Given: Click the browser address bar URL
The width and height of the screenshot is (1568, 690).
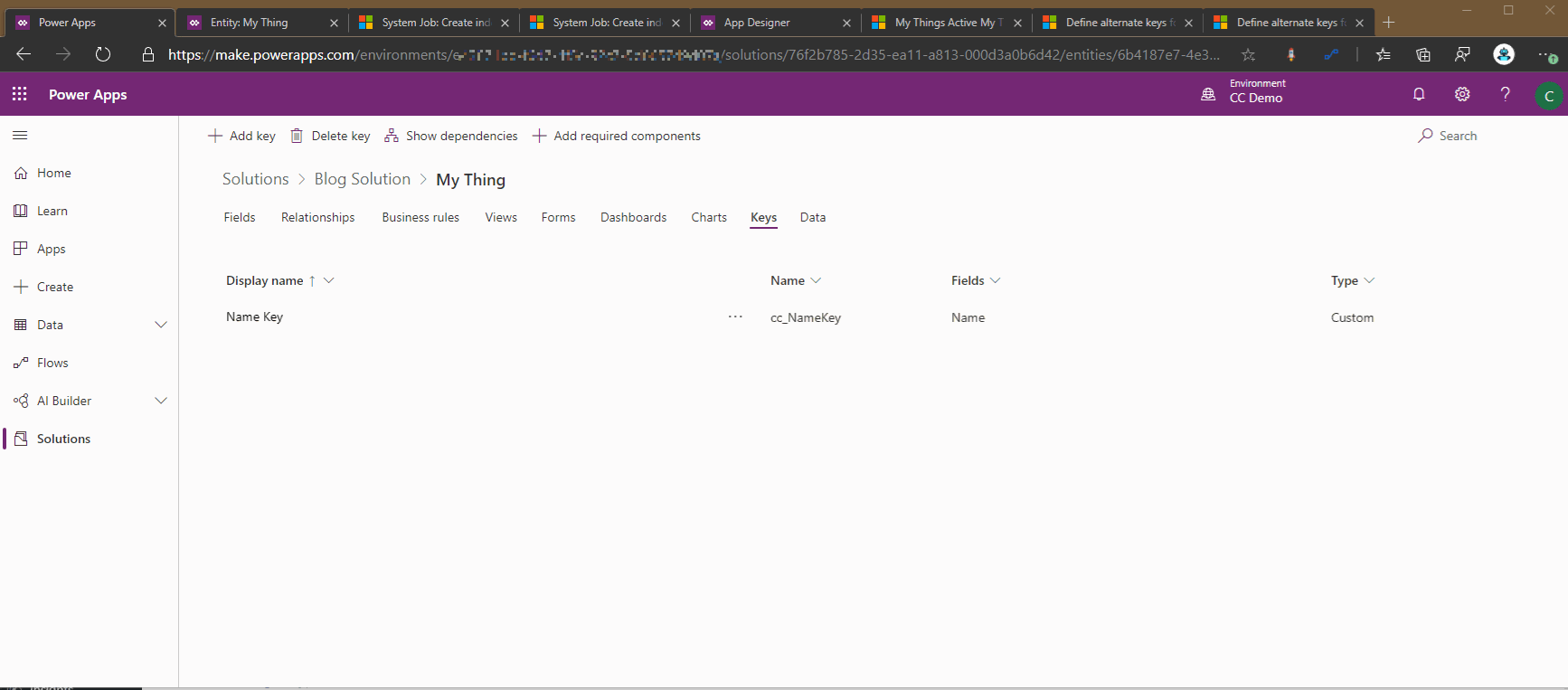Looking at the screenshot, I should click(694, 55).
